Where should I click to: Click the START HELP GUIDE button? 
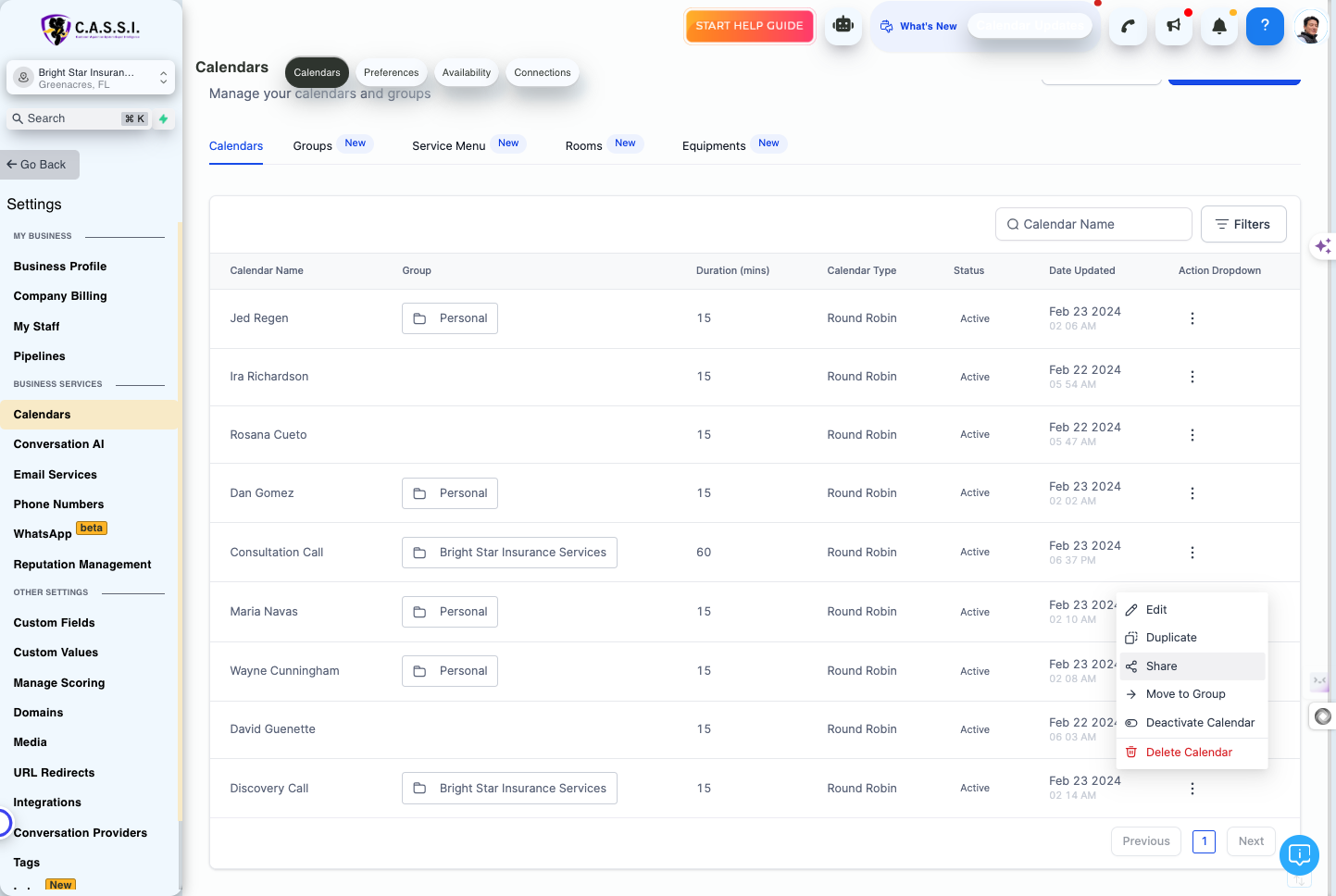coord(749,26)
